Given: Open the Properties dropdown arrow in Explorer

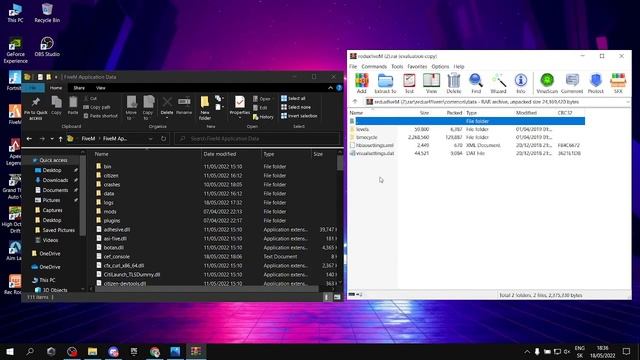Looking at the screenshot, I should [240, 118].
